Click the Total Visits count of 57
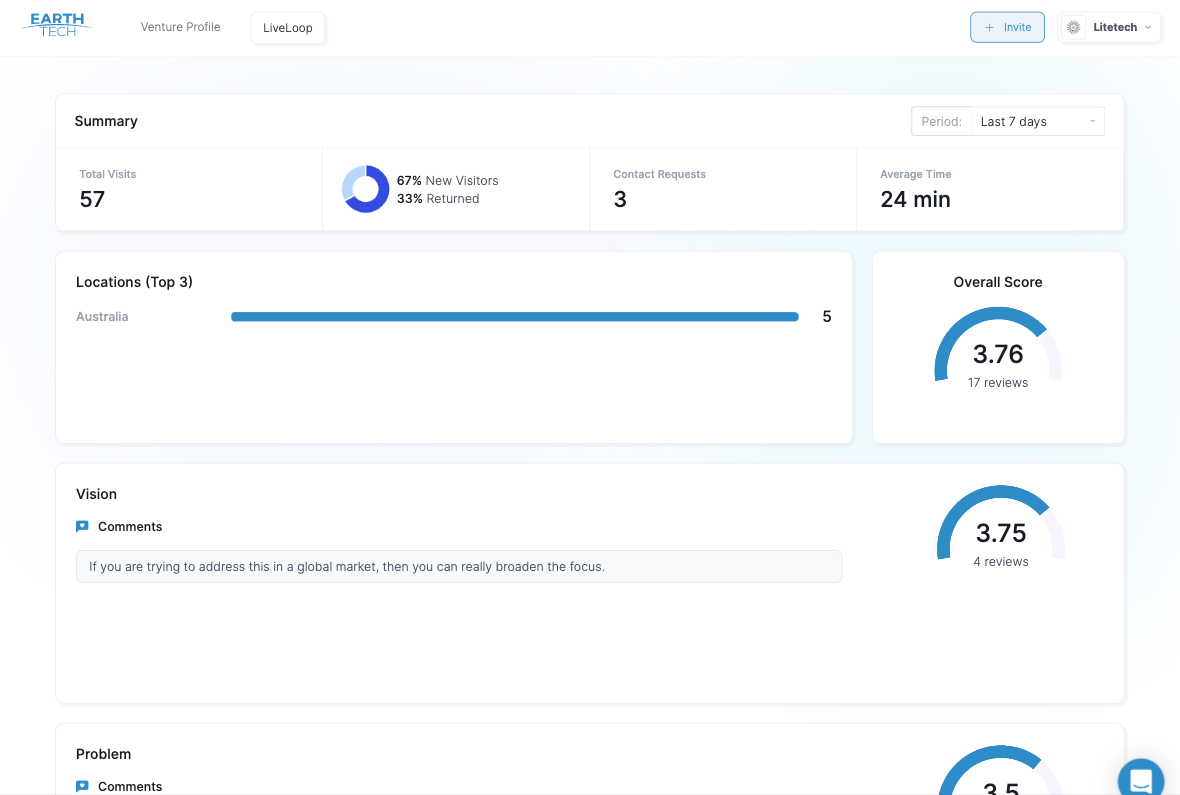 92,199
